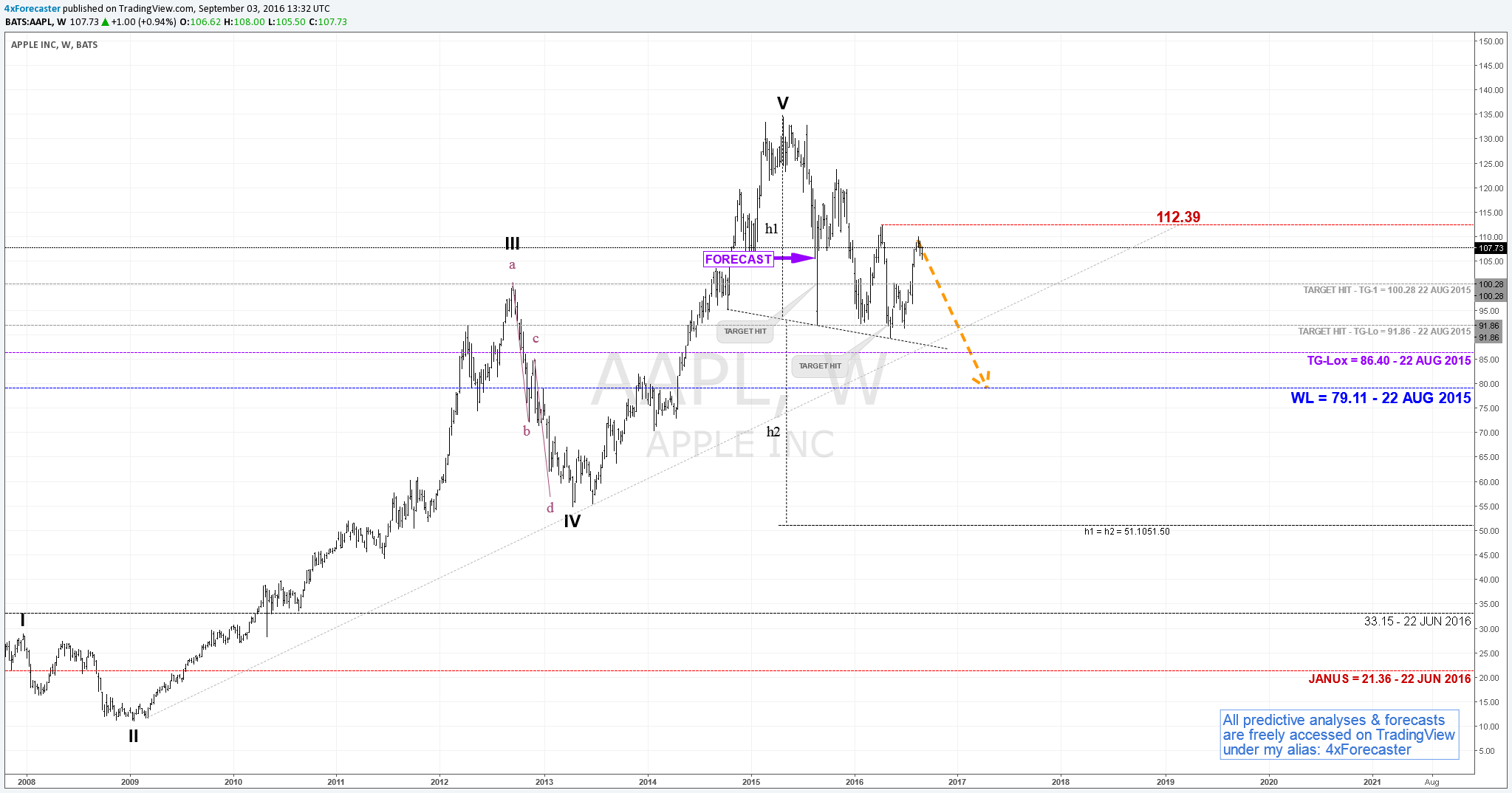Click the 10.00 price axis label
This screenshot has height=793, width=1512.
pyautogui.click(x=1489, y=727)
